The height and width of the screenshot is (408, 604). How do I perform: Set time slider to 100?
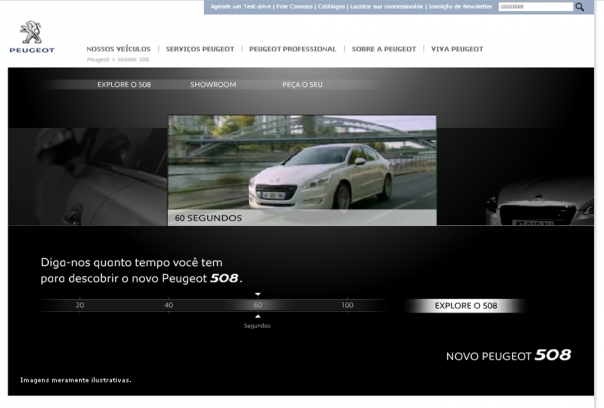[347, 305]
